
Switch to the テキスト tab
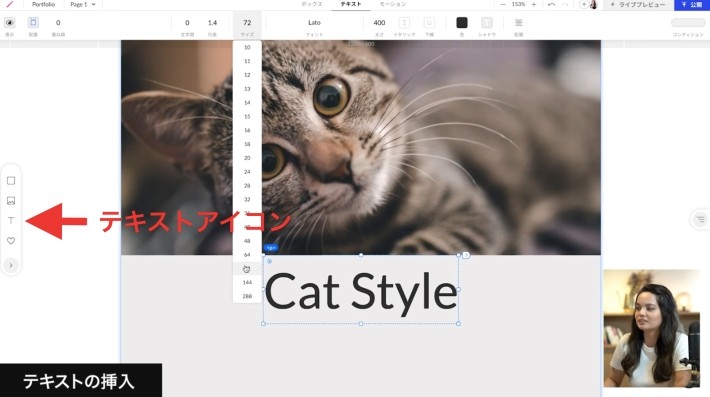tap(351, 5)
